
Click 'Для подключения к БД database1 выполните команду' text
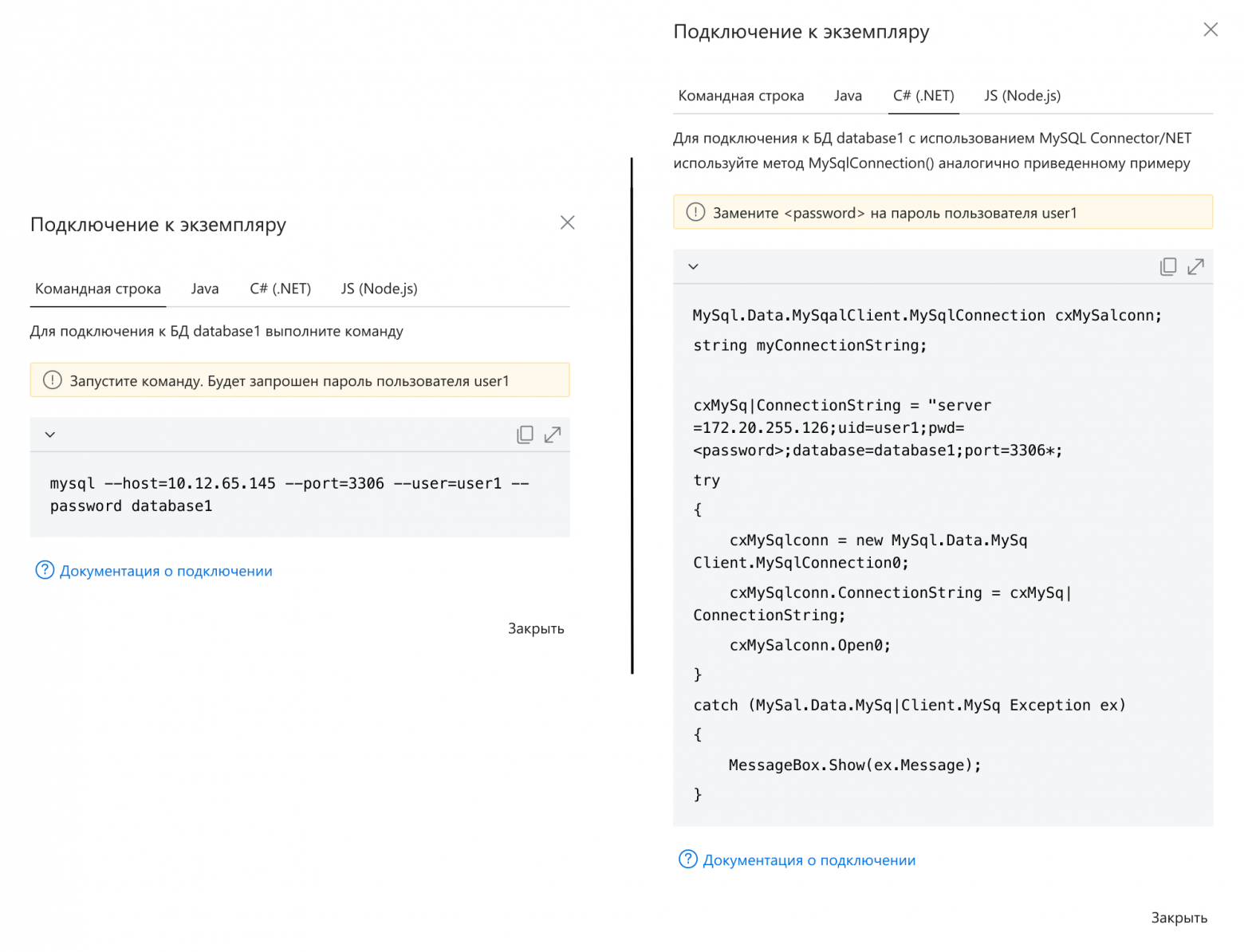(217, 331)
